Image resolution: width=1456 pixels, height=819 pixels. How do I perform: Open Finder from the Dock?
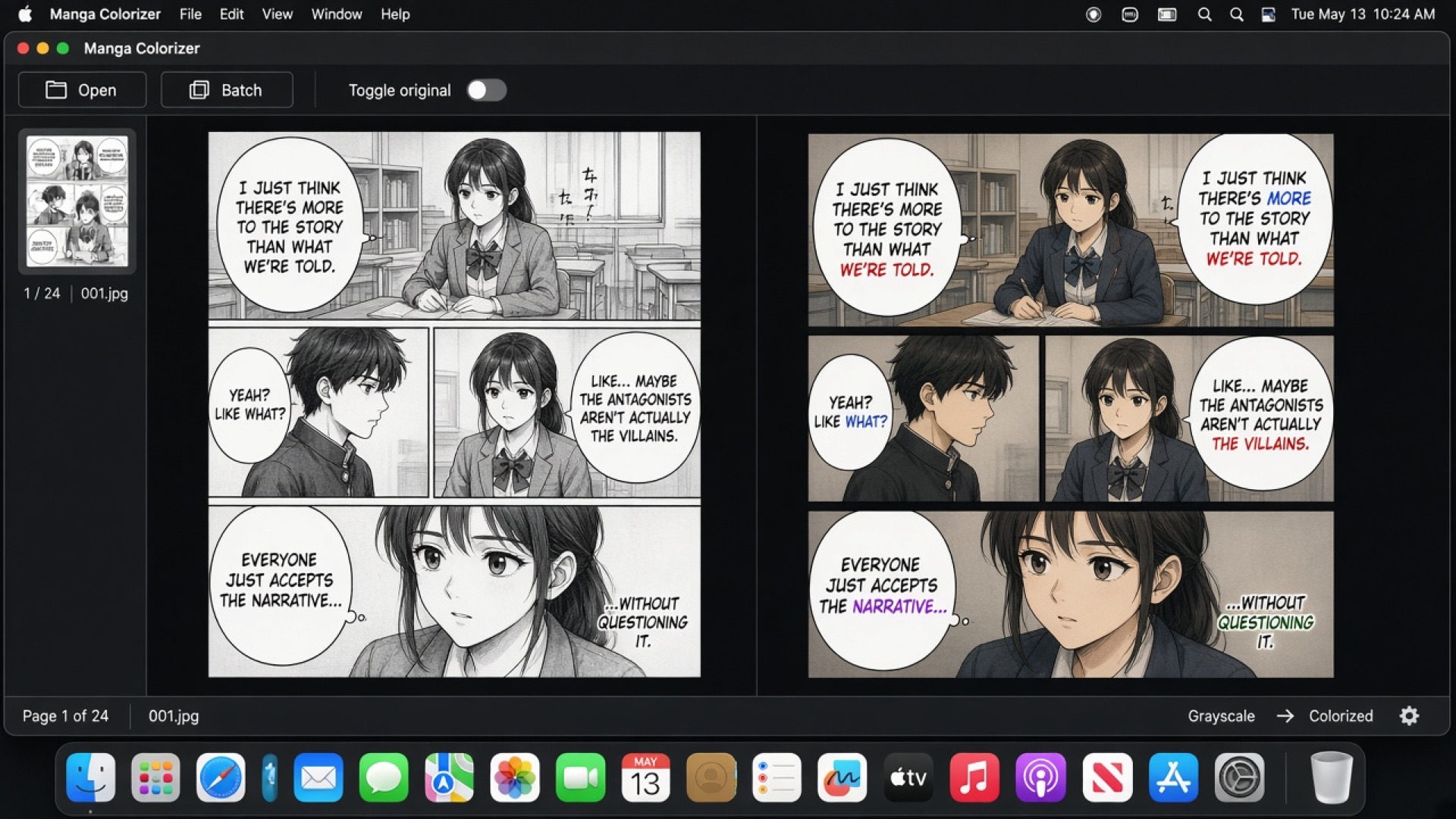[91, 777]
